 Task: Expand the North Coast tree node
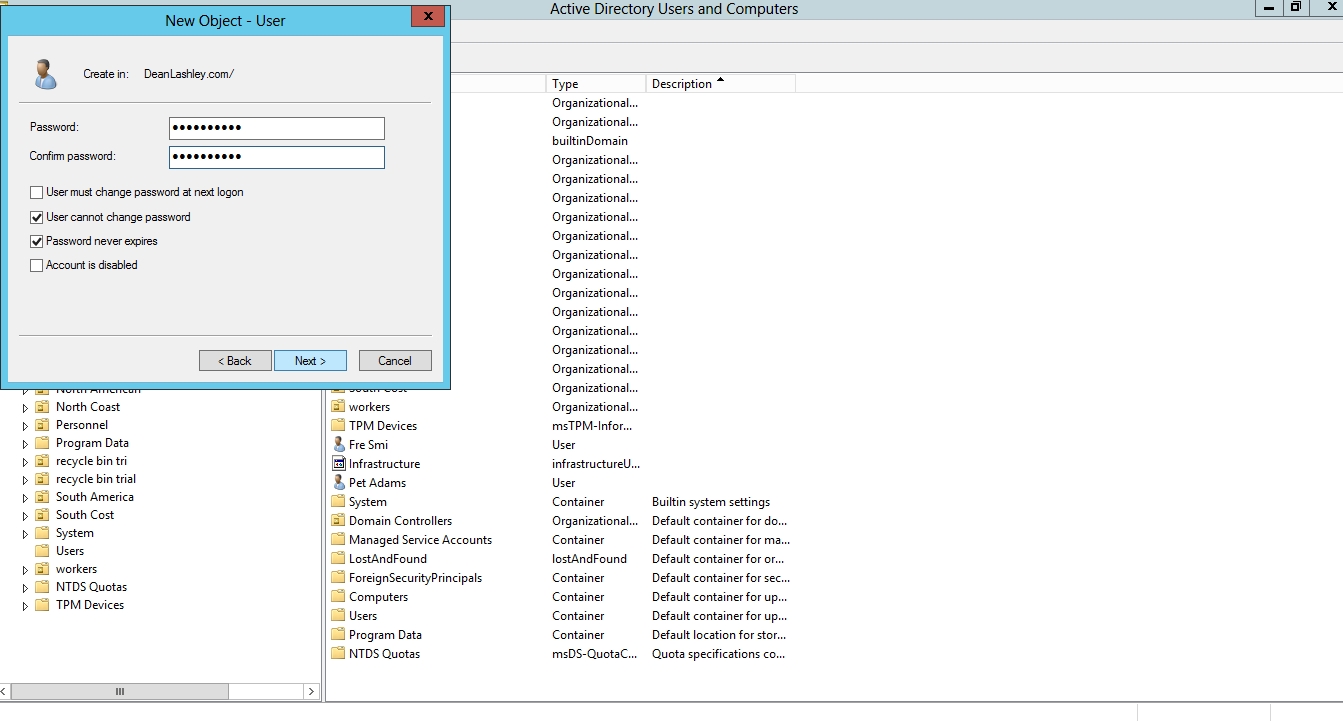(x=26, y=407)
